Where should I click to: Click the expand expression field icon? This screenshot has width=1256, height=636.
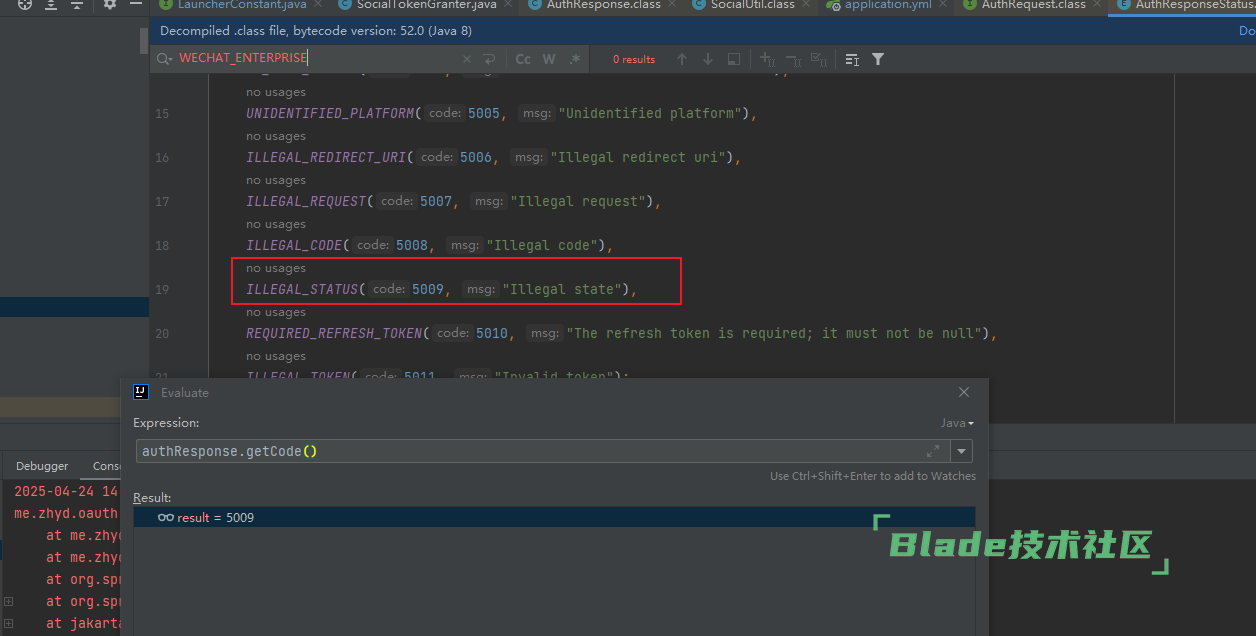933,451
